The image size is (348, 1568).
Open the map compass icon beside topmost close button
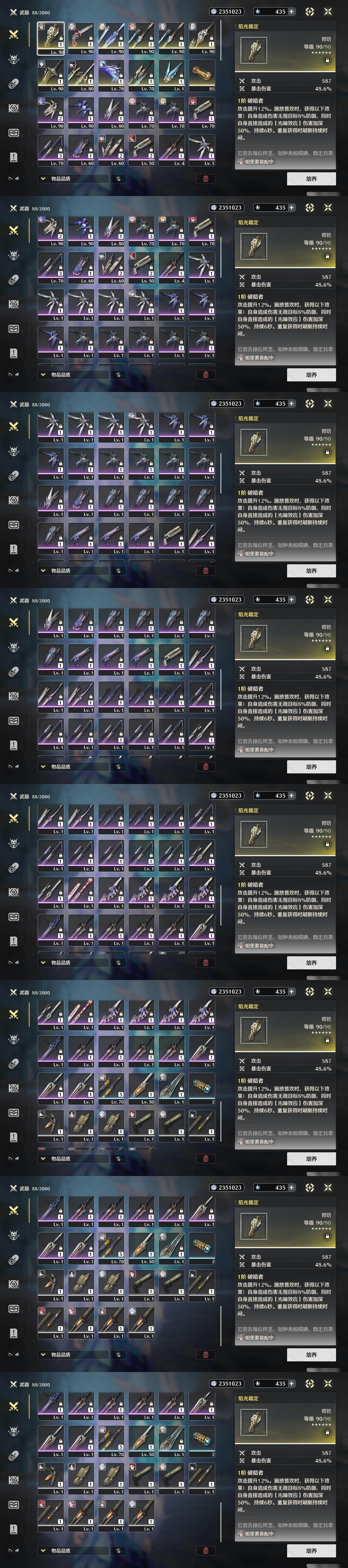[310, 11]
